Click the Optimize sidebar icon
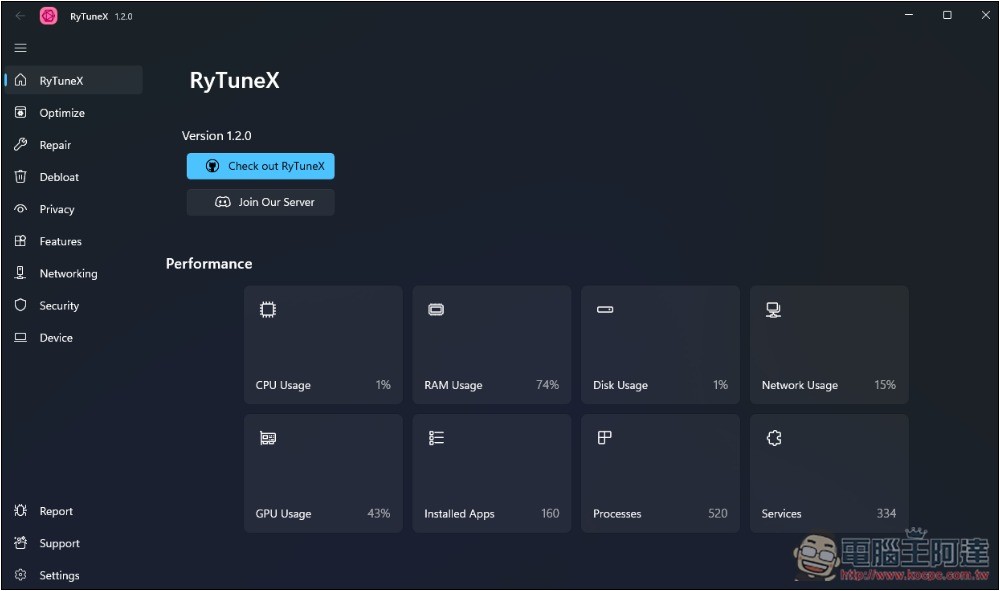This screenshot has height=591, width=1000. pos(20,112)
